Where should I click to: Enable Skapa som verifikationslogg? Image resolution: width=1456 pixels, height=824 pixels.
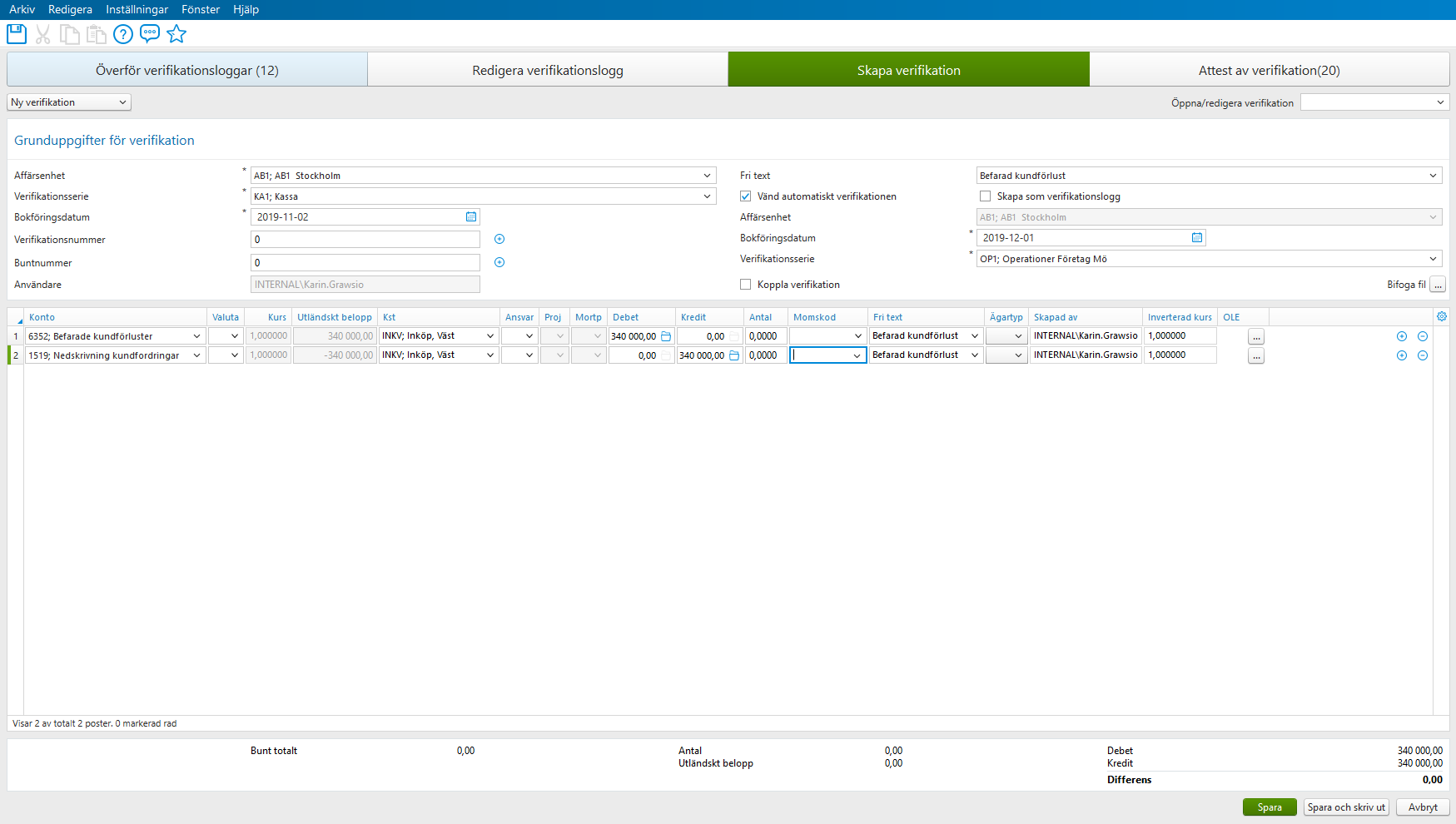[x=986, y=196]
